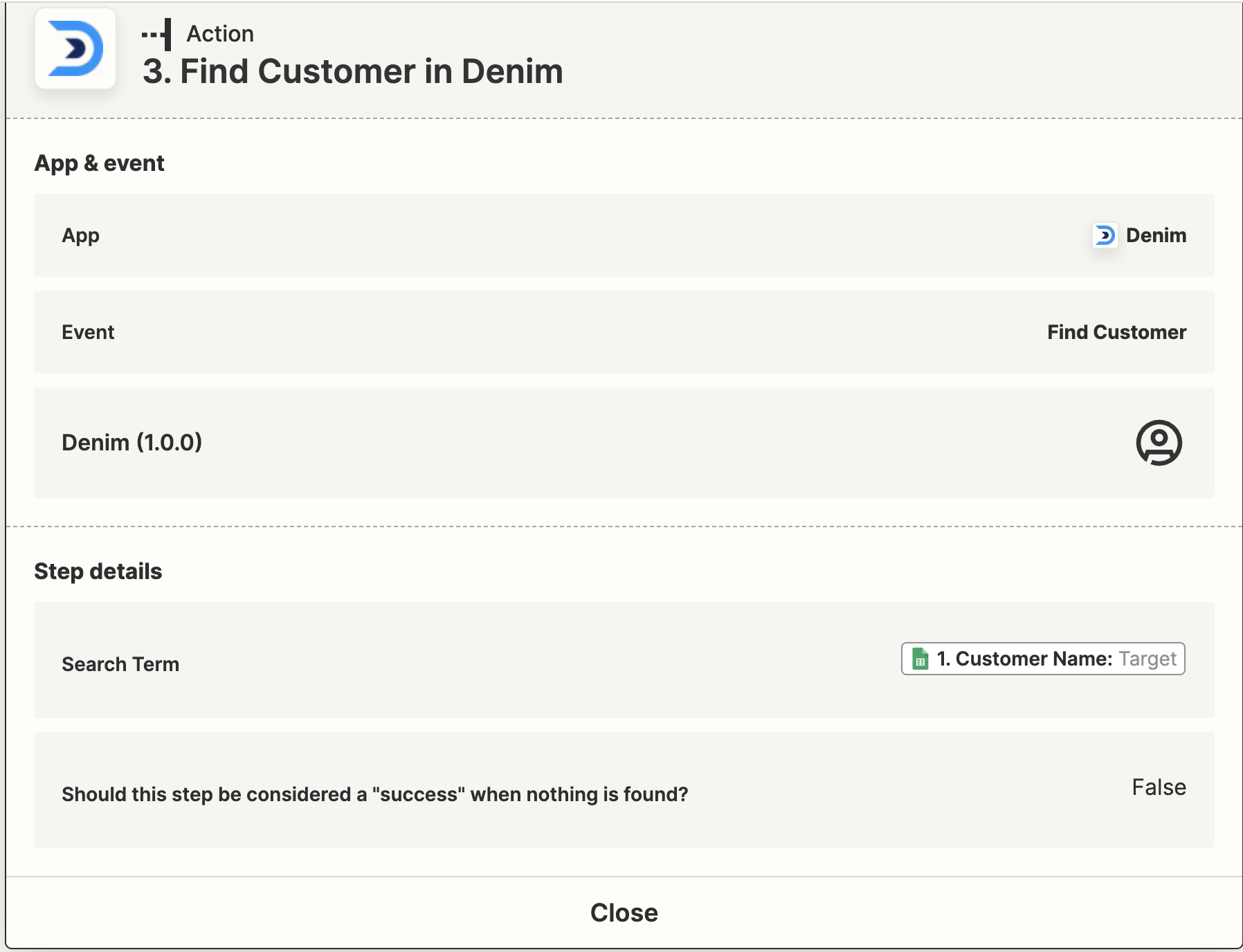The height and width of the screenshot is (952, 1243).
Task: Click the step title Find Customer in Denim
Action: point(352,71)
